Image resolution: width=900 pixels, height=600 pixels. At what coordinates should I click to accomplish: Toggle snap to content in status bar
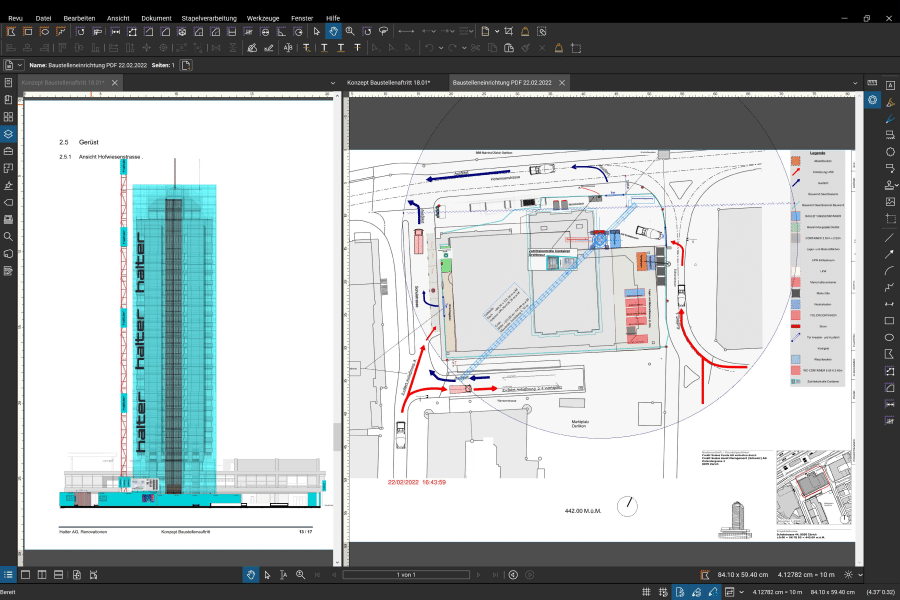click(680, 592)
